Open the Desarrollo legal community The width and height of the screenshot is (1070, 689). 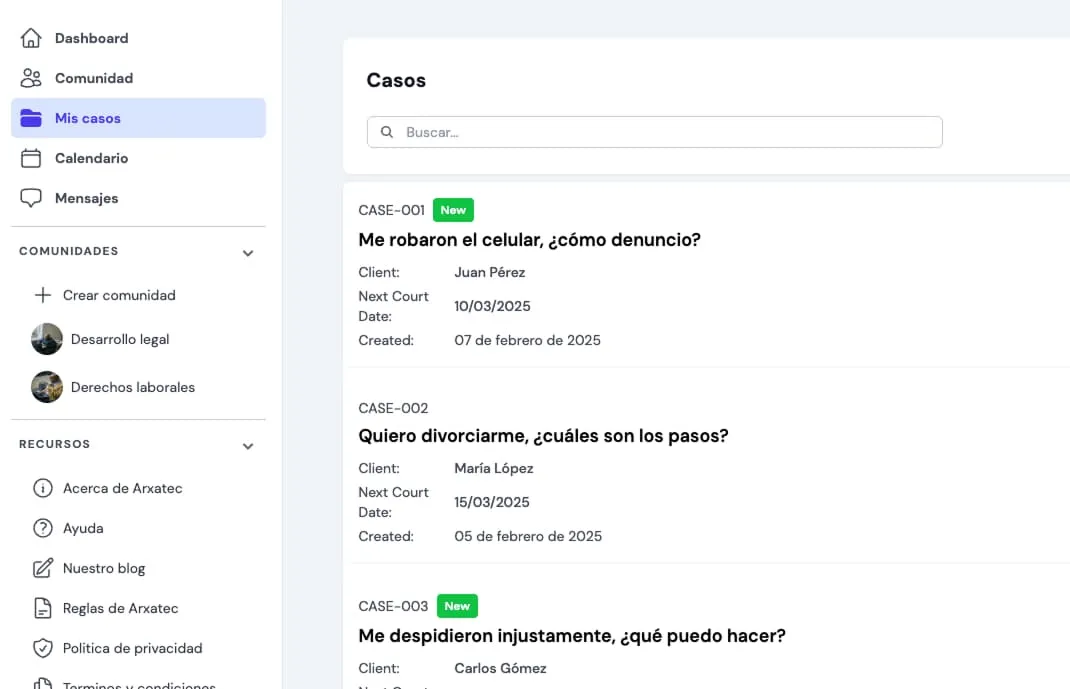pos(120,339)
